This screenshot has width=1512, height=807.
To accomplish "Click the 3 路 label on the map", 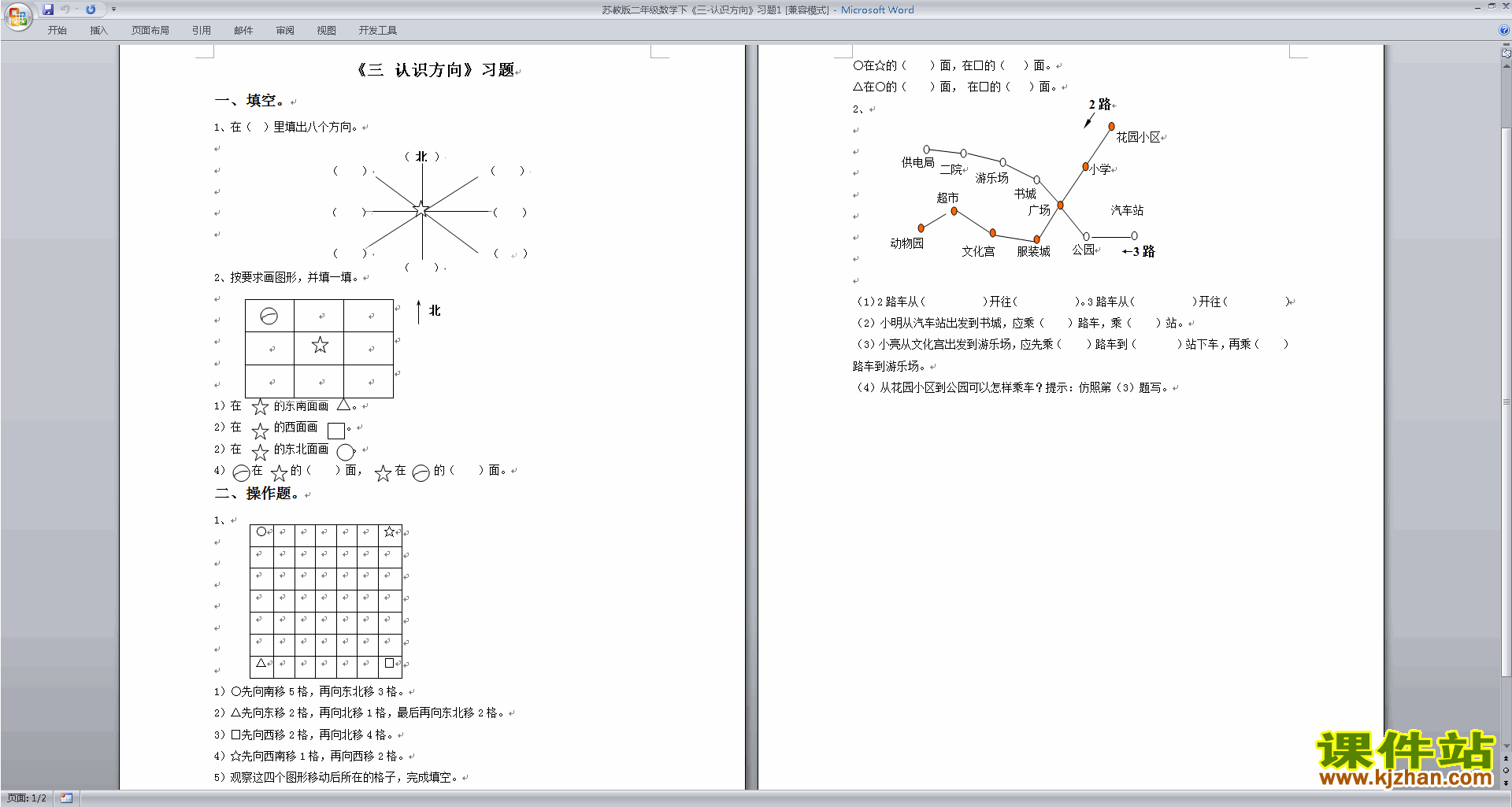I will [x=1143, y=251].
